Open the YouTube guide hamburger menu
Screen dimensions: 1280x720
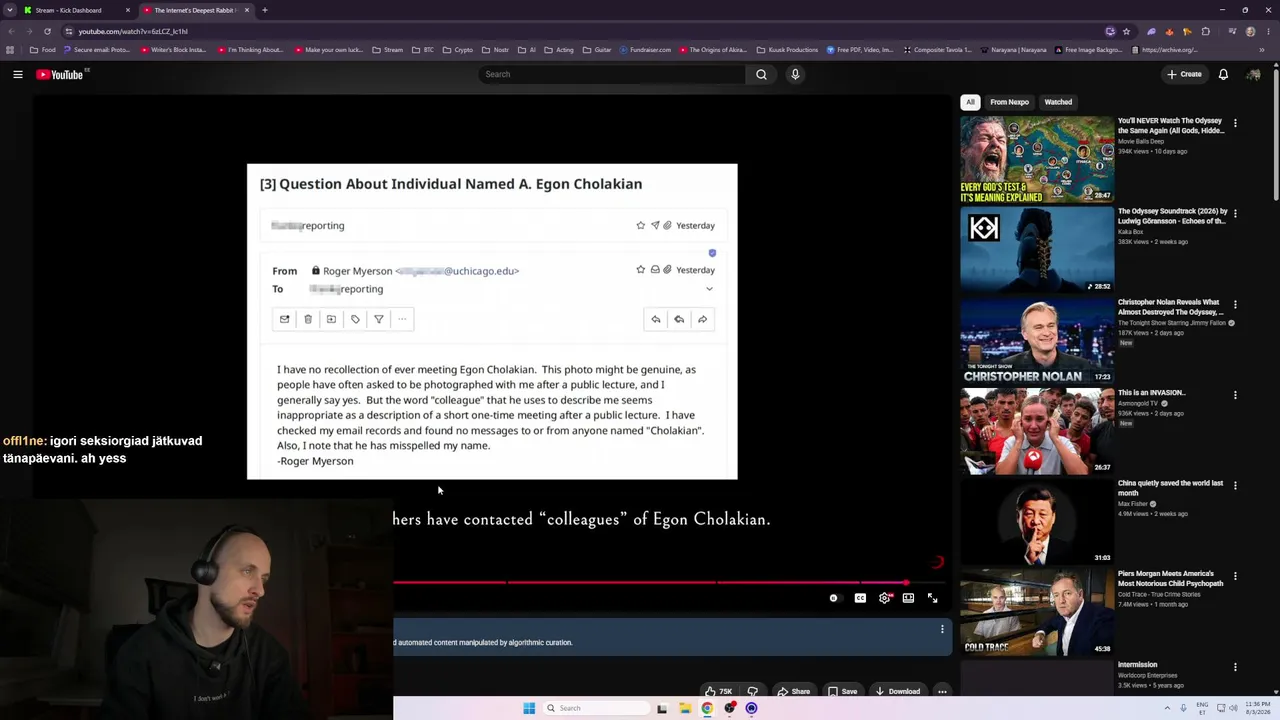(18, 74)
